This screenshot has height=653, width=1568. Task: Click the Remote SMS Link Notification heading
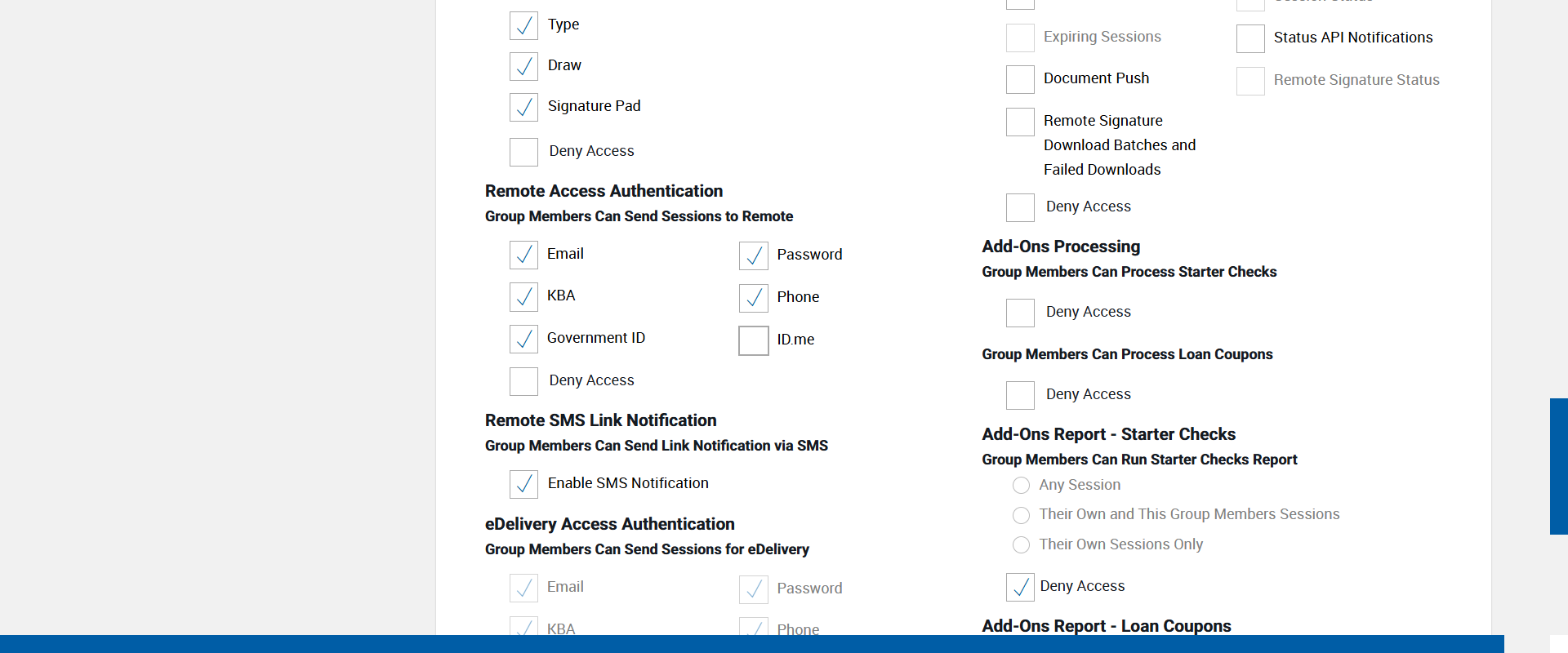pyautogui.click(x=600, y=420)
